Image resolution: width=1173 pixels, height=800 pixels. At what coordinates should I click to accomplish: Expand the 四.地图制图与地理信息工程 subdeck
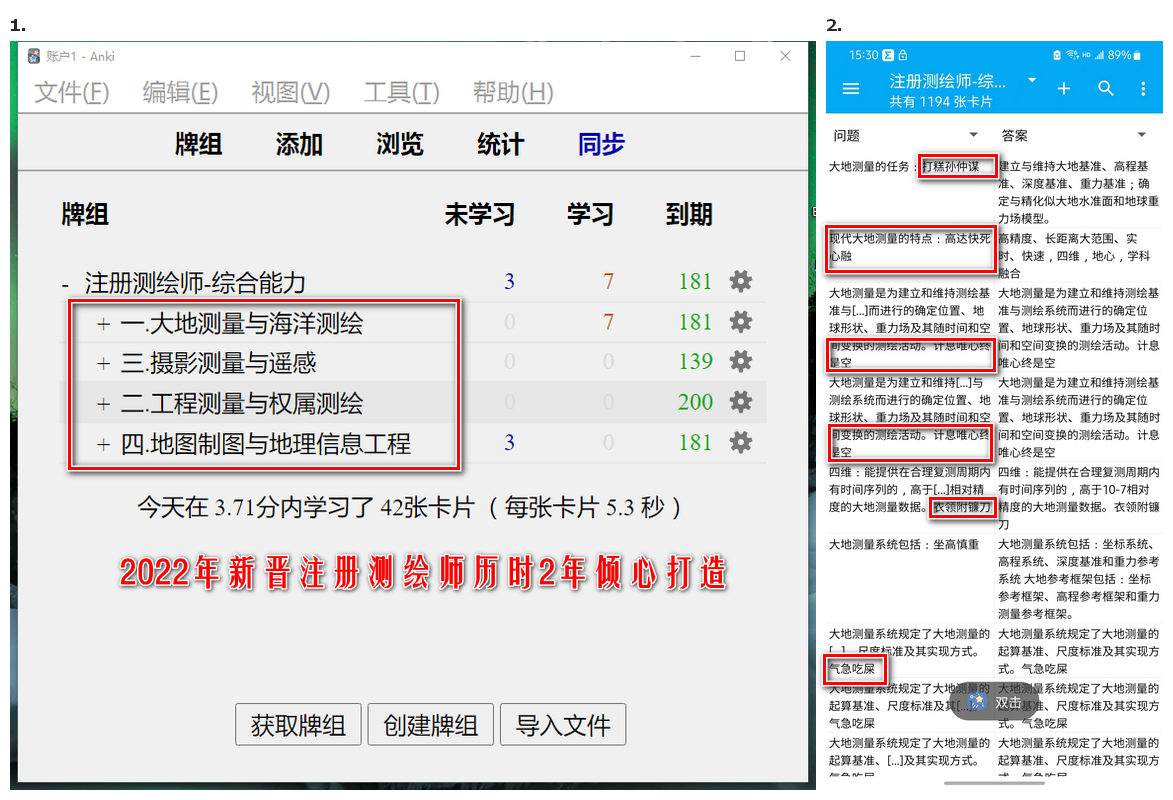(102, 444)
